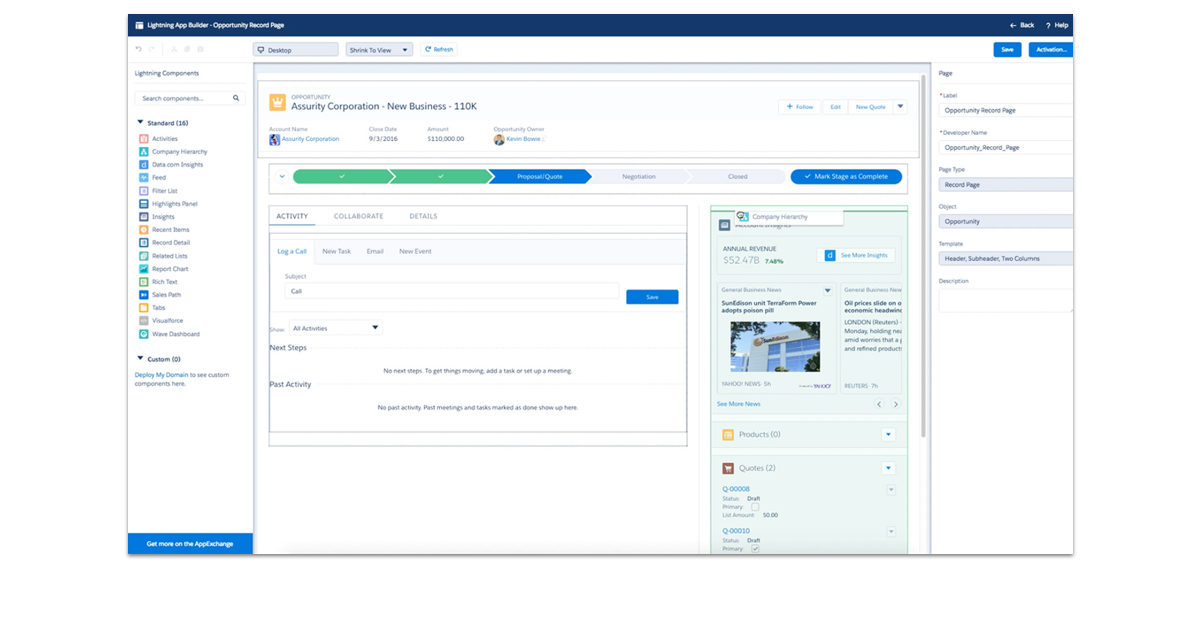The image size is (1200, 640).
Task: Open the Shrink To View dropdown
Action: 379,49
